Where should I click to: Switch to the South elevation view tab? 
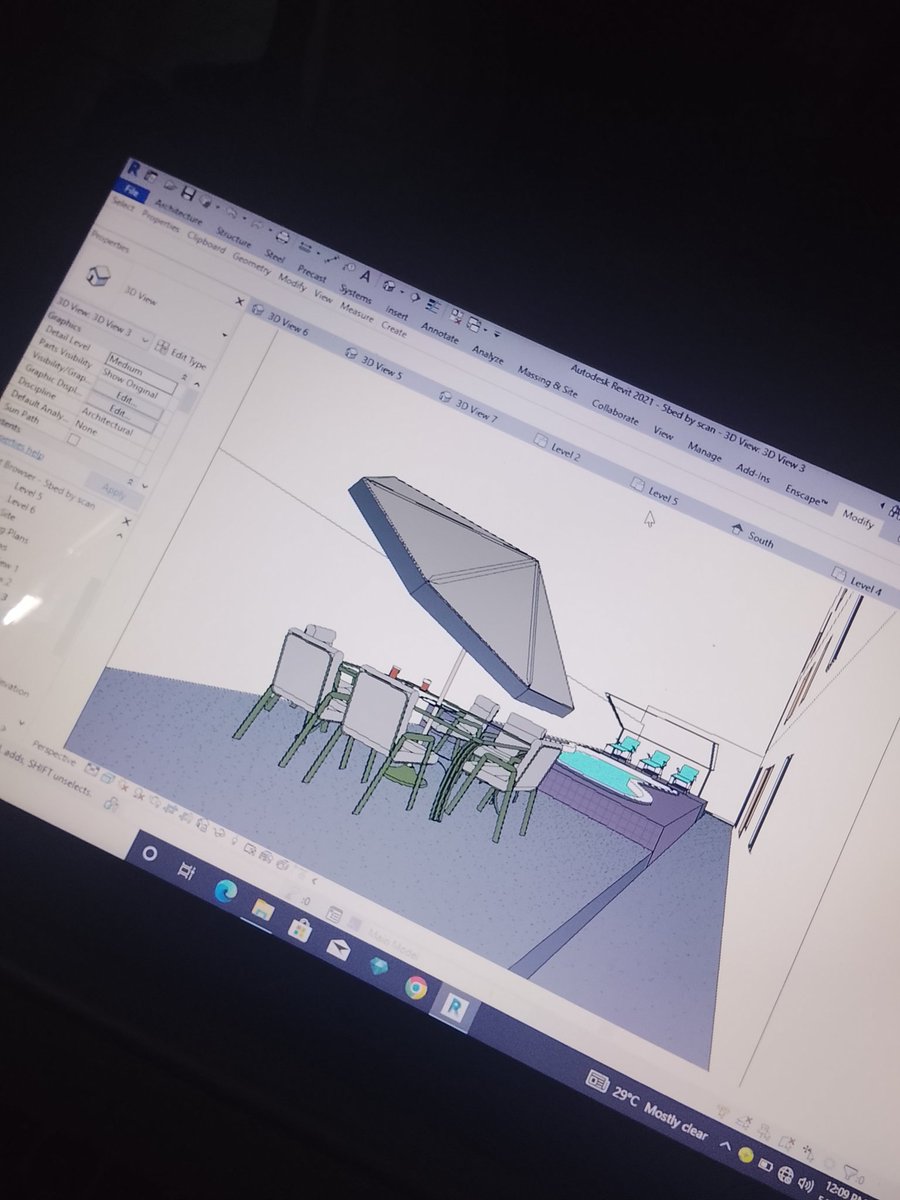(x=753, y=535)
